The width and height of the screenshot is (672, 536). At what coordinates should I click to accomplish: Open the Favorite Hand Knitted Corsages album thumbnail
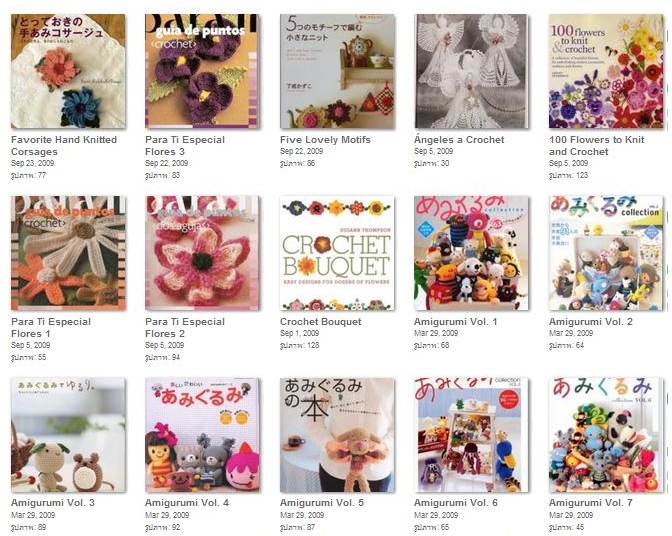click(x=68, y=71)
